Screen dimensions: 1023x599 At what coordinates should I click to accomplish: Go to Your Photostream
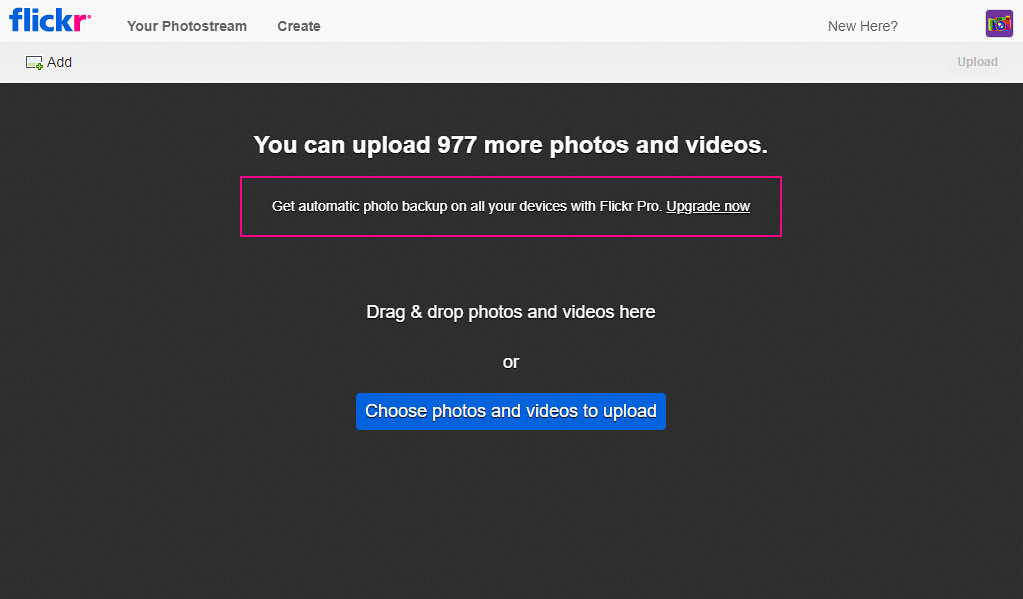tap(186, 26)
